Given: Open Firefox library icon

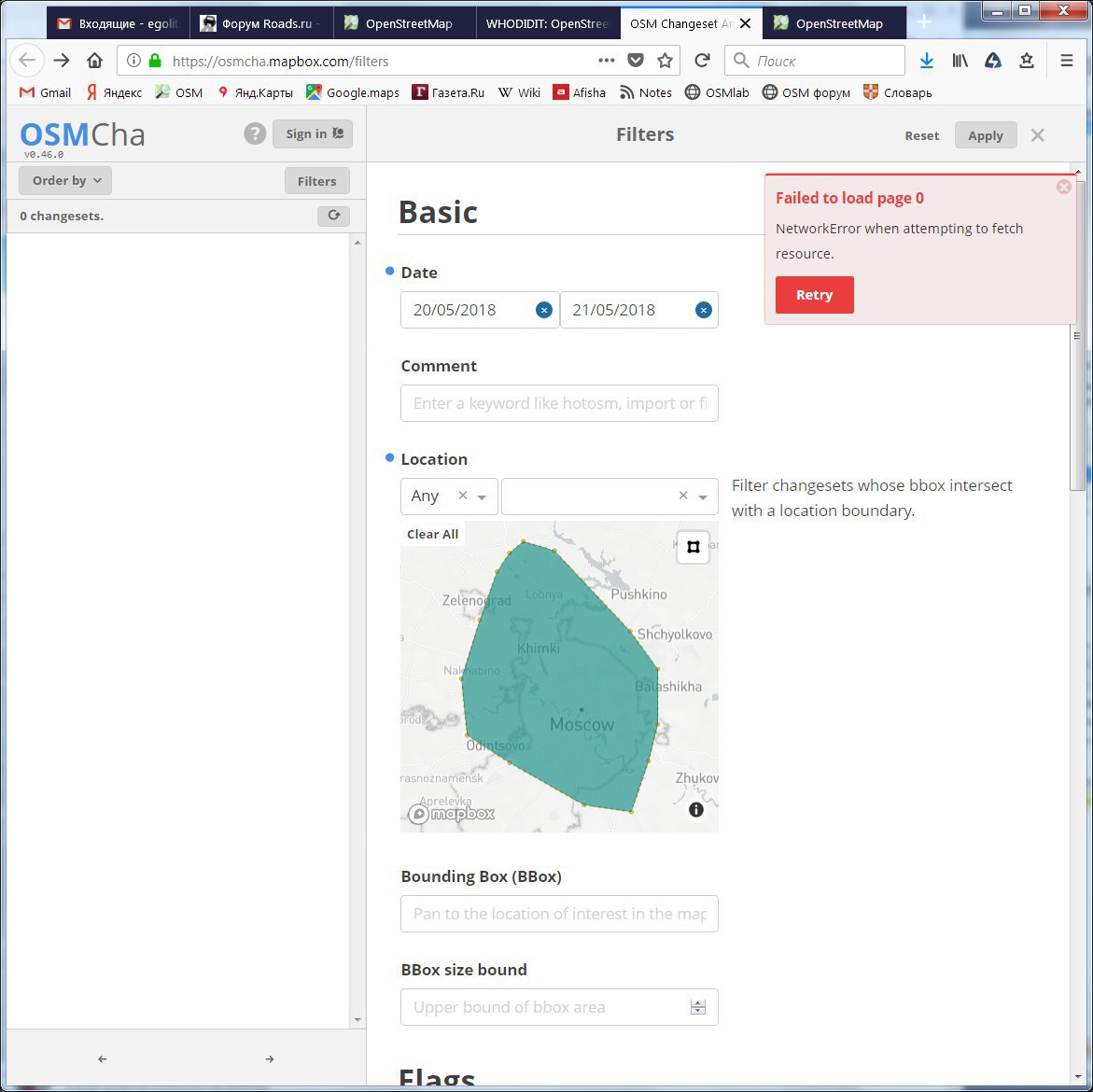Looking at the screenshot, I should coord(960,61).
